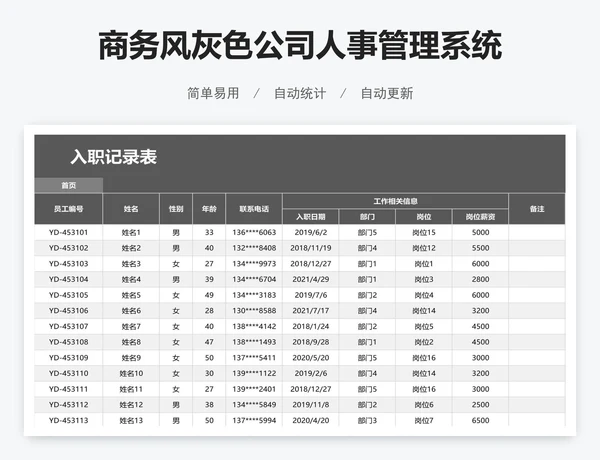
Task: Click the 部门 column header
Action: pyautogui.click(x=367, y=217)
